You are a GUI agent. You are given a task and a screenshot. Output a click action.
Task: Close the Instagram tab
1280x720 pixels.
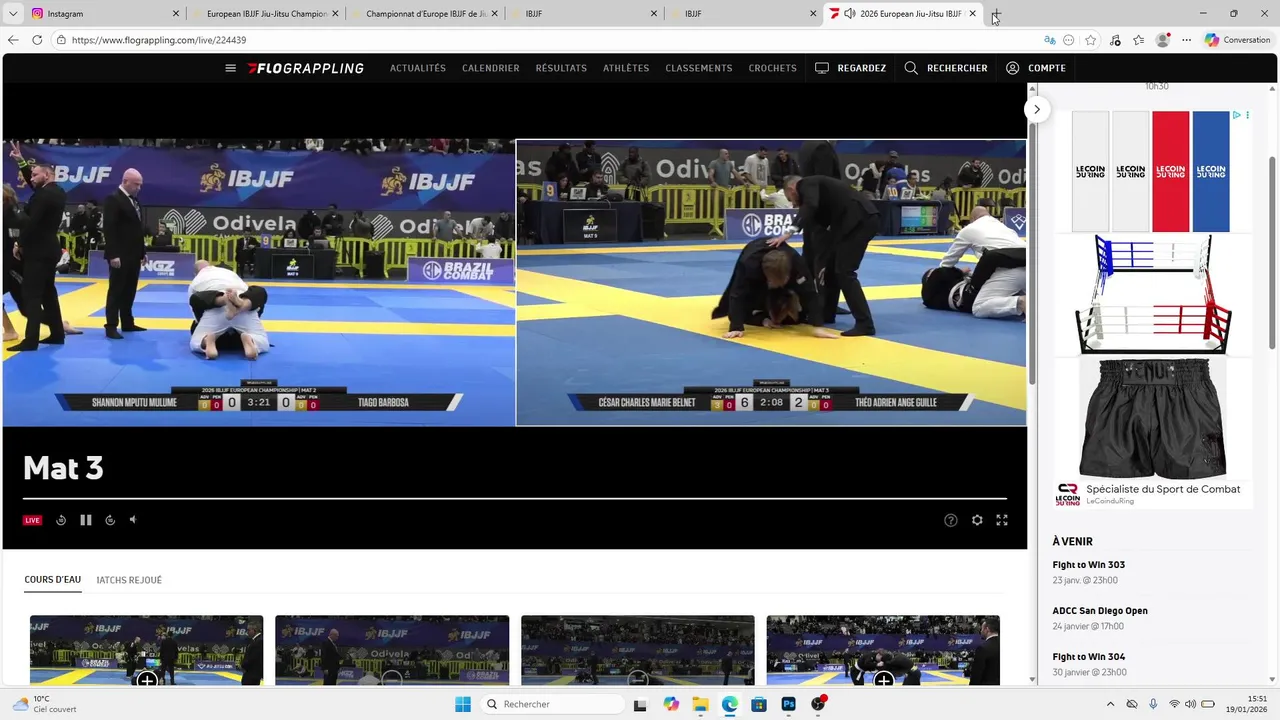176,14
